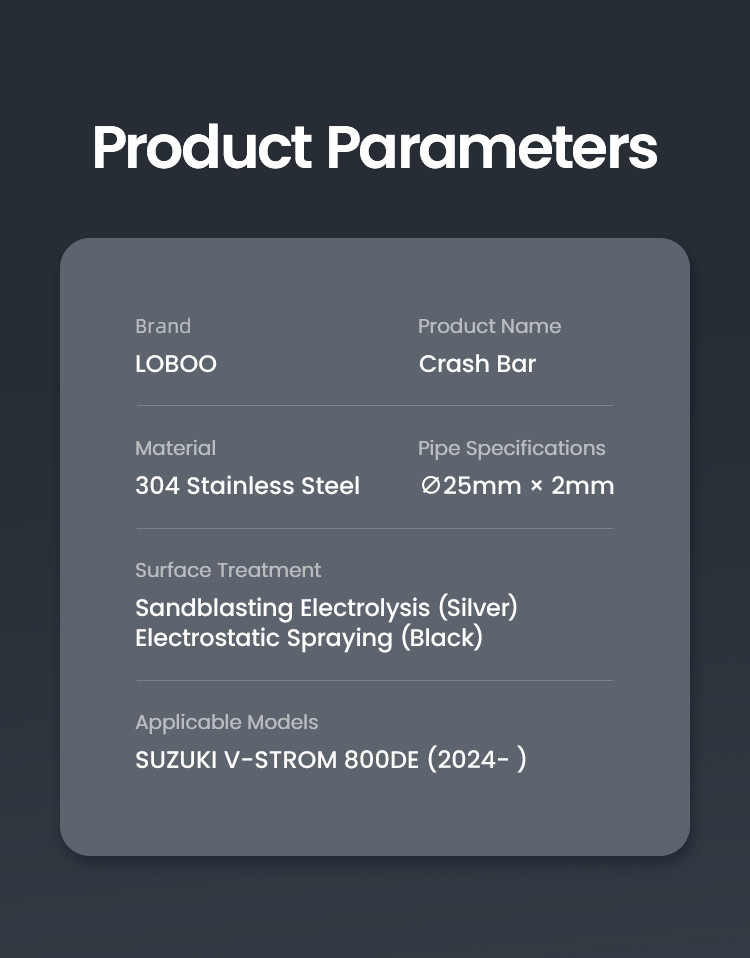Click the word (Black) in parentheses
Image resolution: width=750 pixels, height=958 pixels.
pos(441,638)
